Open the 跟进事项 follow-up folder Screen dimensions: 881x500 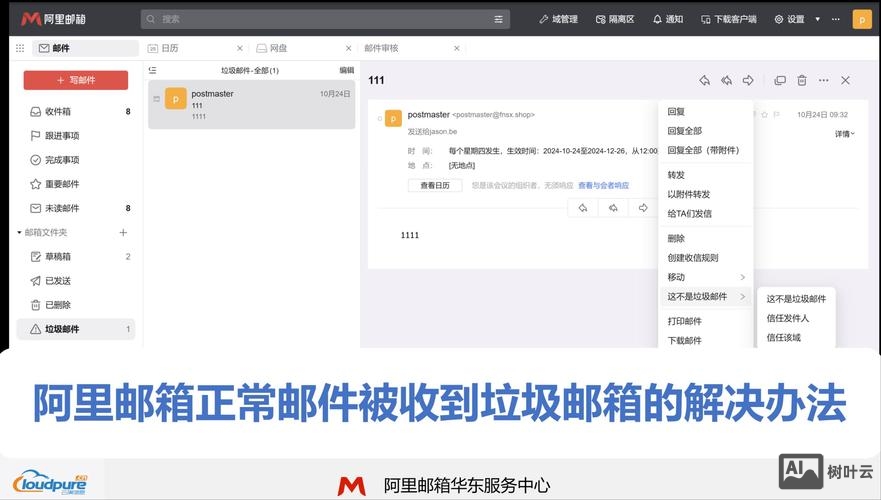pyautogui.click(x=78, y=135)
